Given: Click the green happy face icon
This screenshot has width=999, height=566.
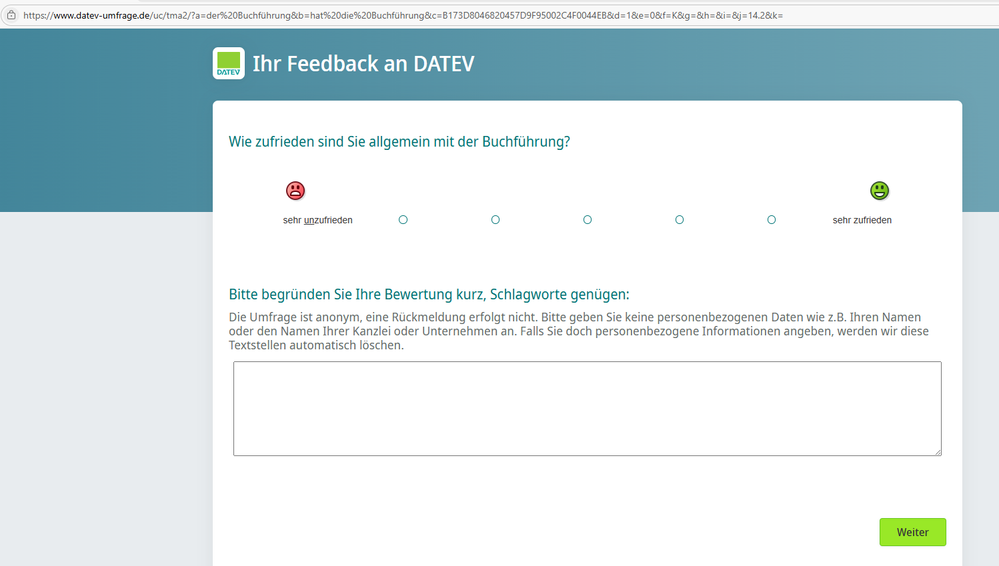Looking at the screenshot, I should point(879,191).
